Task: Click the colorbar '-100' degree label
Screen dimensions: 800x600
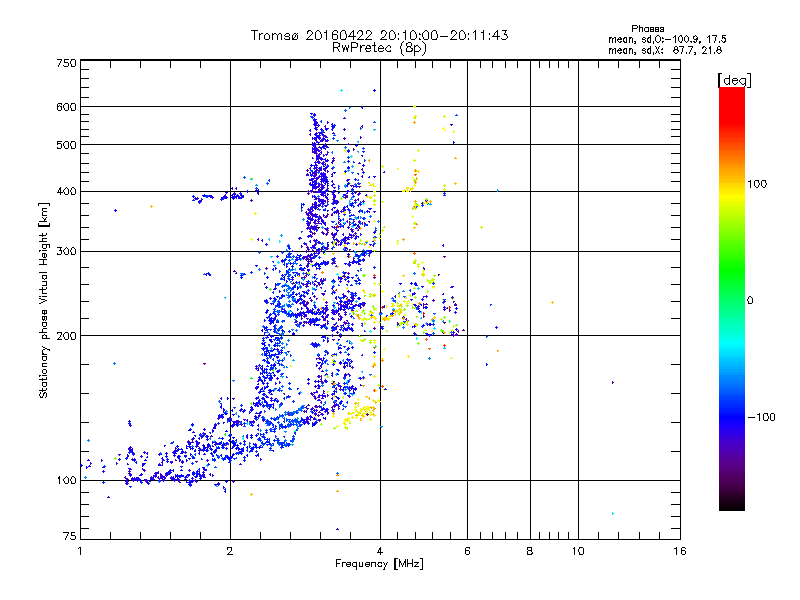Action: [761, 417]
